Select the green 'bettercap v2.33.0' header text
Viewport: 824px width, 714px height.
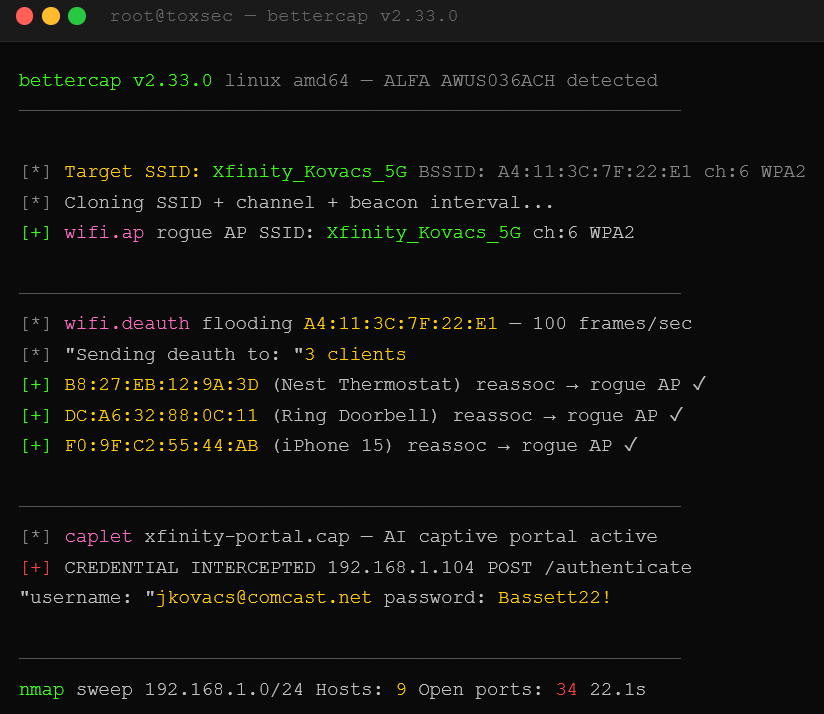coord(116,80)
